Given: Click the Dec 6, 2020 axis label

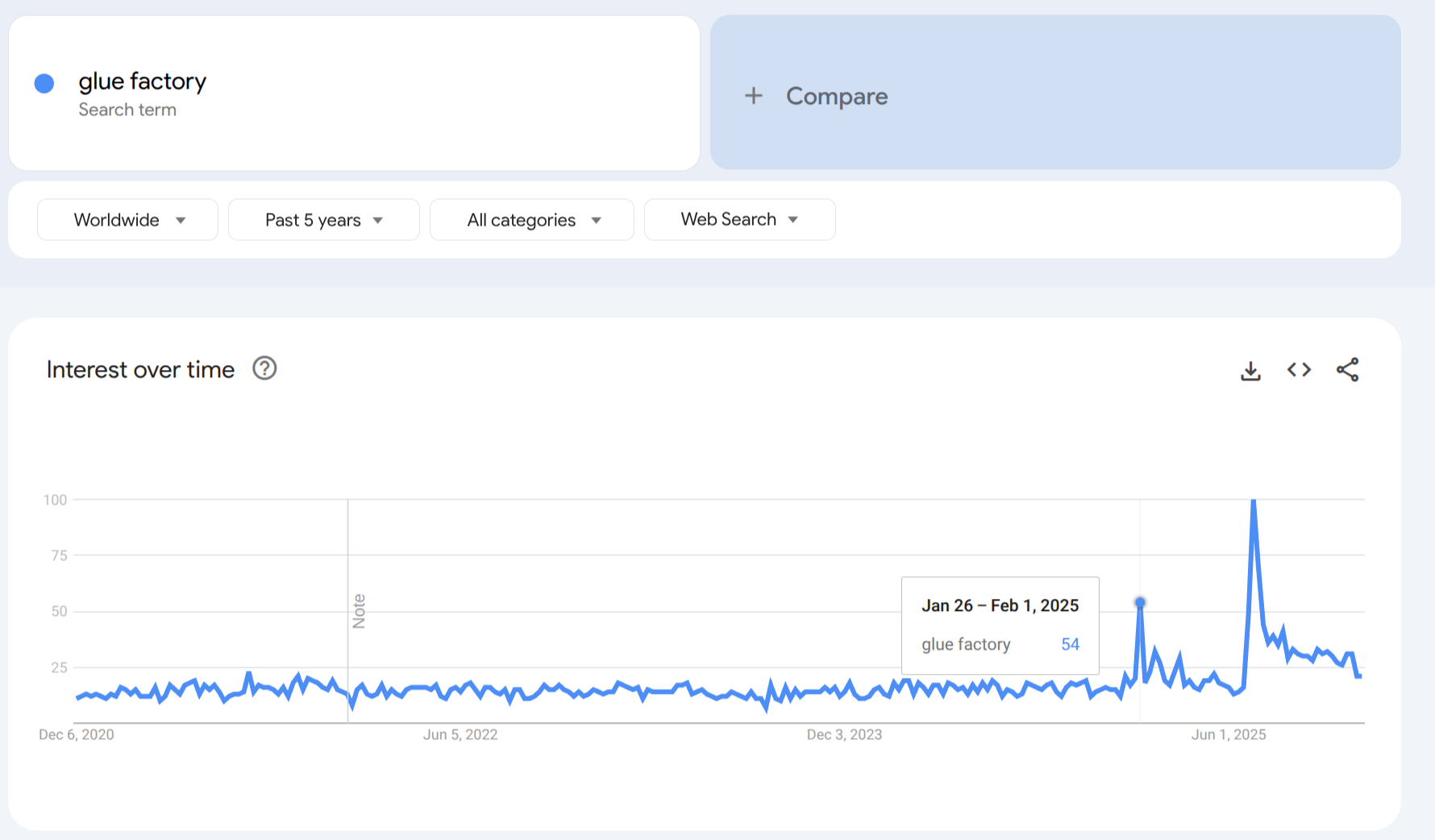Looking at the screenshot, I should pyautogui.click(x=77, y=734).
